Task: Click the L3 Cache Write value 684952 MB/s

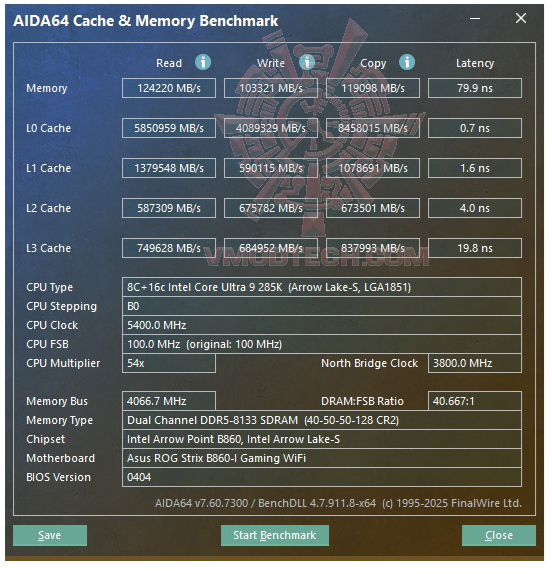Action: (x=272, y=249)
